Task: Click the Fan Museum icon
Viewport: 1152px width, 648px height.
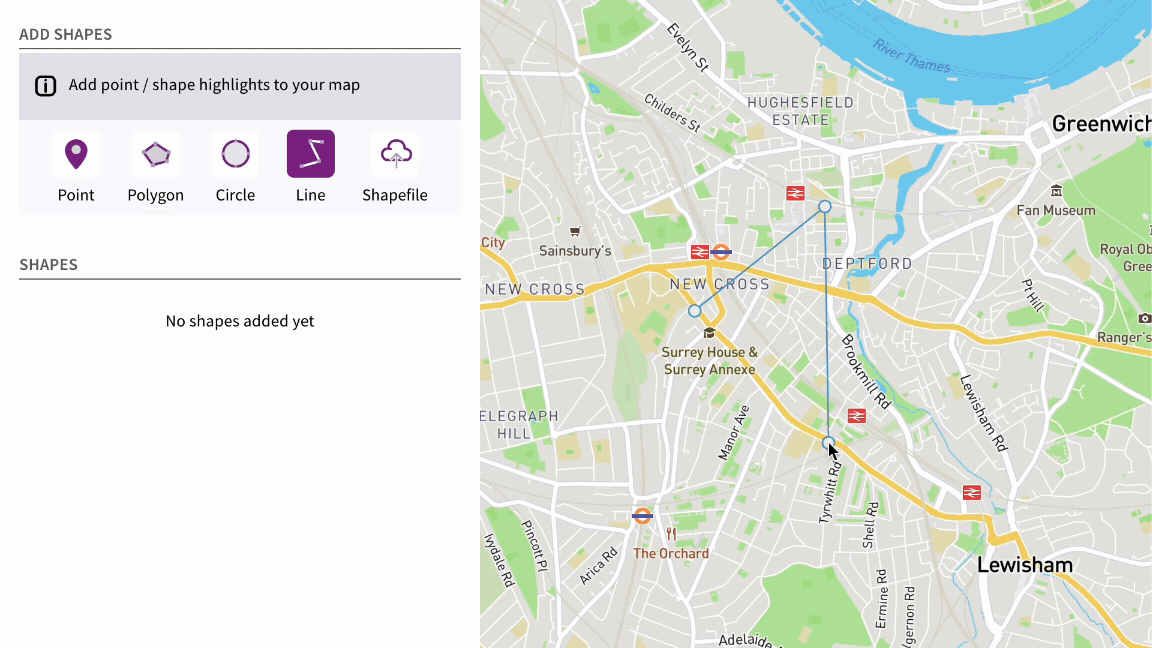Action: [x=1056, y=191]
